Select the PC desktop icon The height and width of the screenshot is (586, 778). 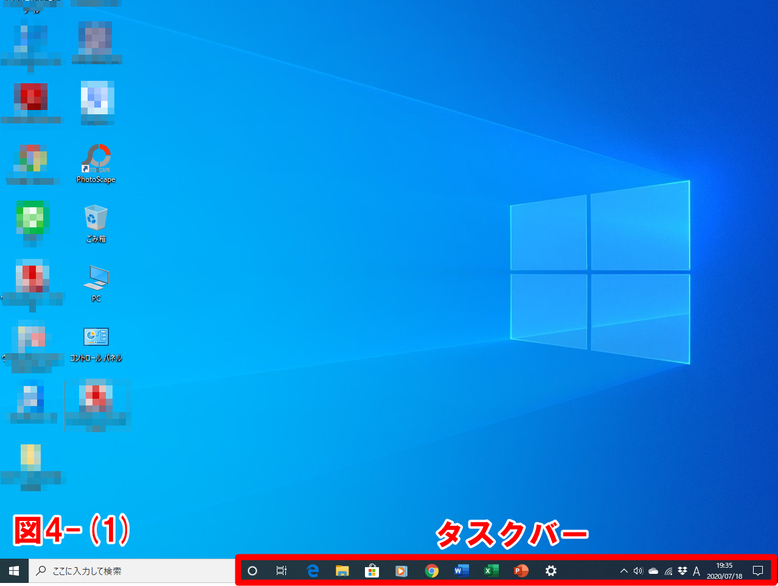click(96, 283)
